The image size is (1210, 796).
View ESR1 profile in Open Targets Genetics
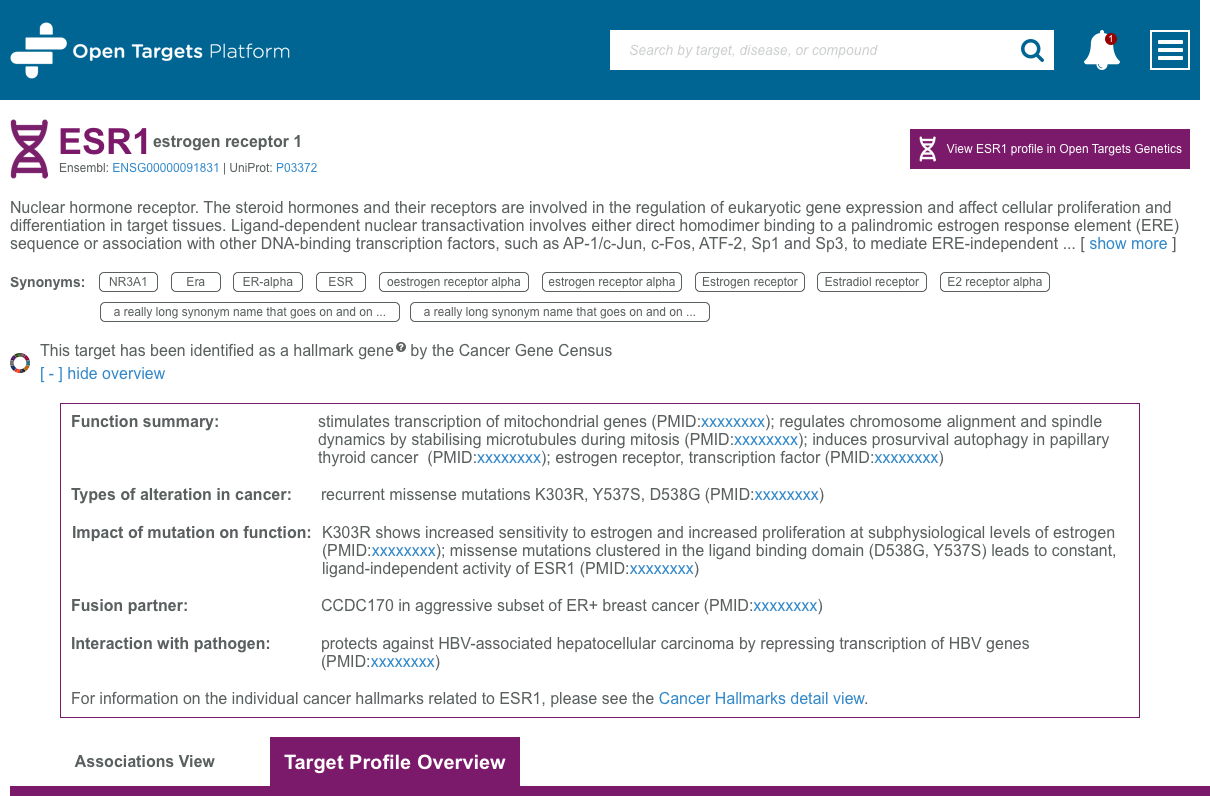(1049, 148)
